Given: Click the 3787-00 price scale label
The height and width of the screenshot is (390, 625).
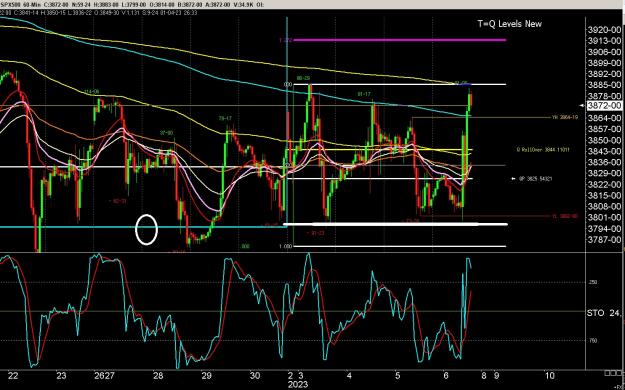Looking at the screenshot, I should [x=604, y=240].
